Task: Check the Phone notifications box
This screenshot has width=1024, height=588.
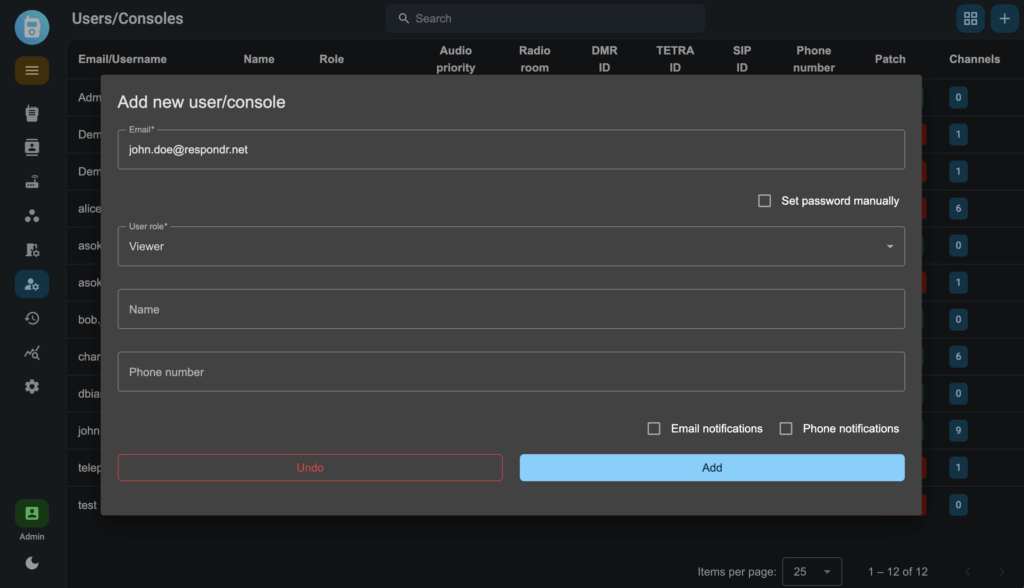Action: pyautogui.click(x=786, y=429)
